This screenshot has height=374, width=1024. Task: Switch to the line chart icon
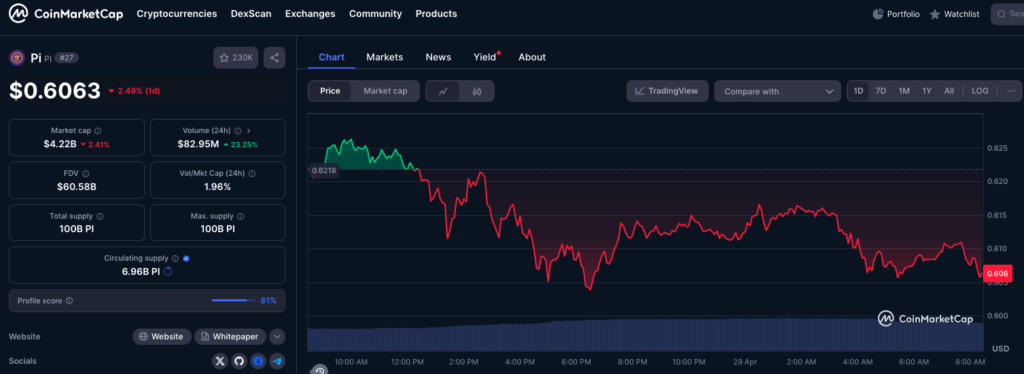(x=443, y=91)
